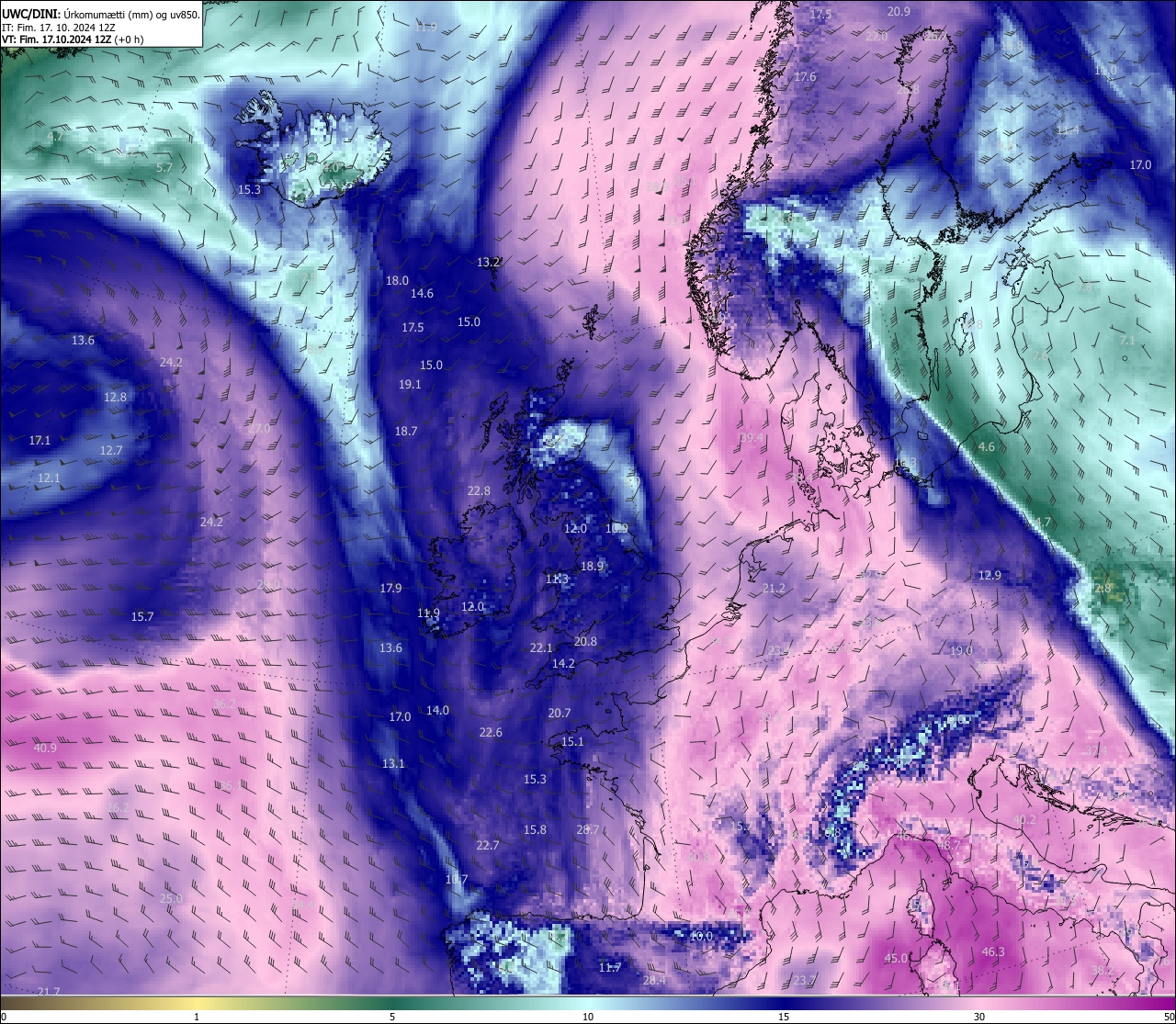The height and width of the screenshot is (1024, 1176).
Task: Click the 19.1 value label
Action: pyautogui.click(x=410, y=385)
